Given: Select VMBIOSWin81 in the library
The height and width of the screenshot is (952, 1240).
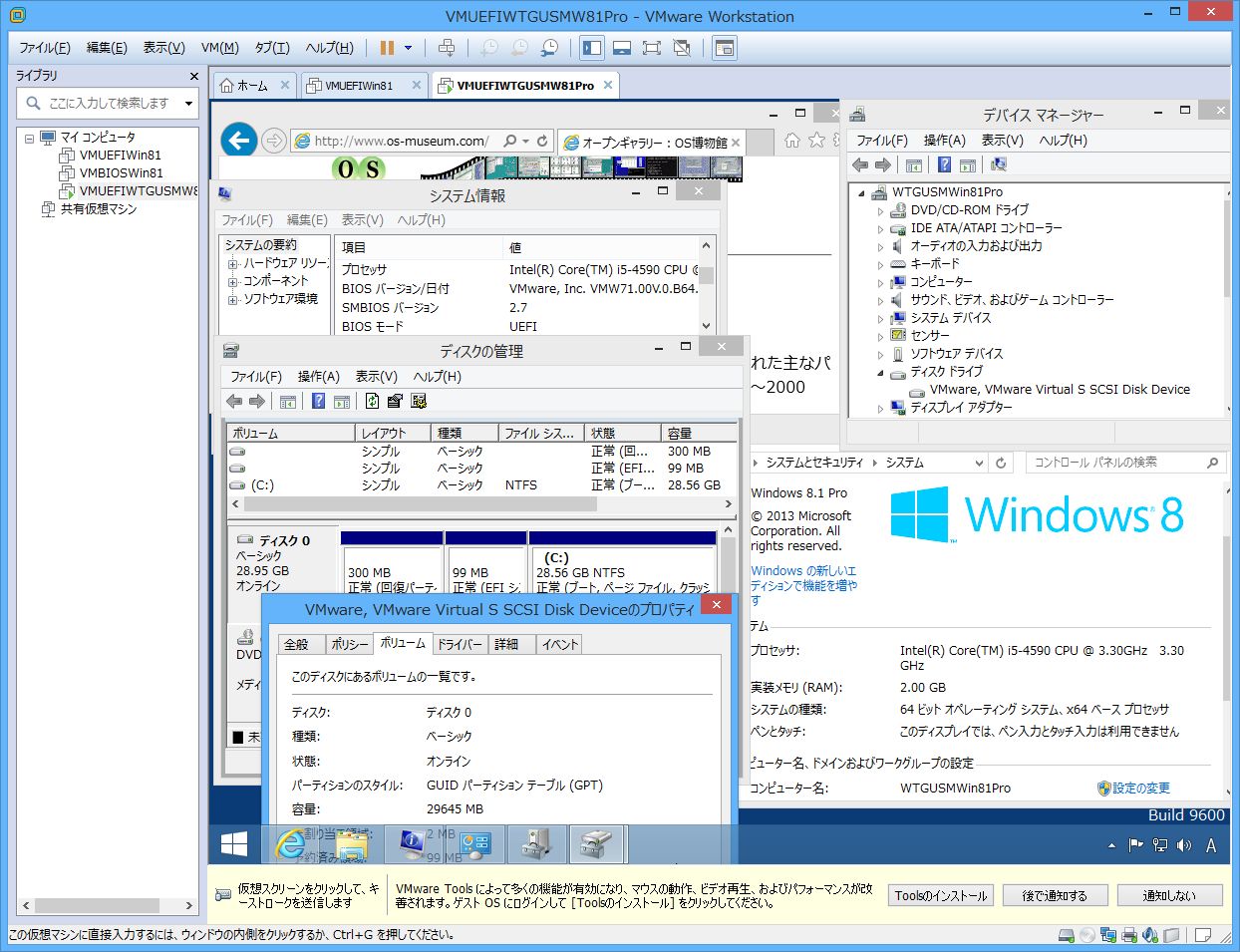Looking at the screenshot, I should 121,172.
